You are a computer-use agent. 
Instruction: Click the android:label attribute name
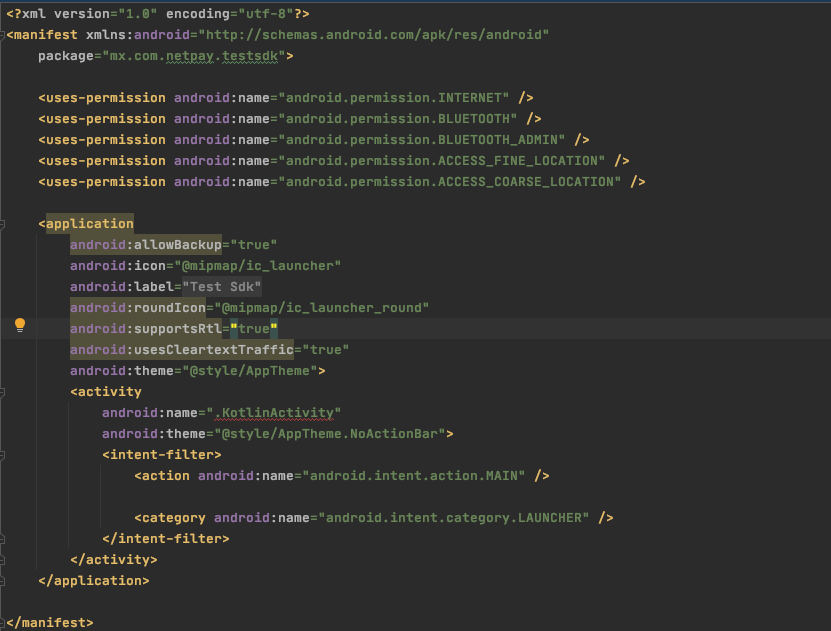[x=122, y=287]
